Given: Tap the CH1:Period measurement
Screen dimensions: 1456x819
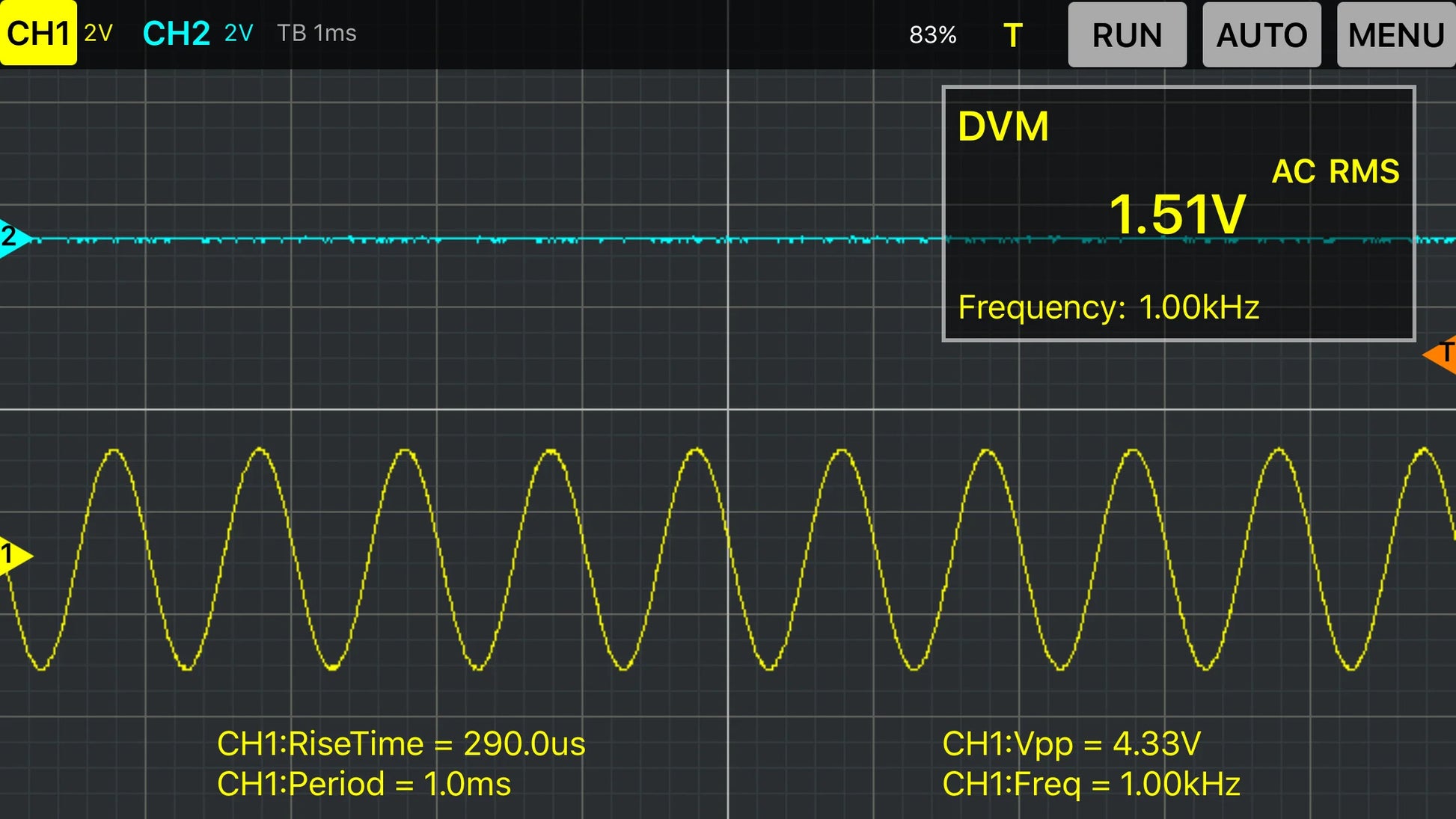Looking at the screenshot, I should (364, 784).
